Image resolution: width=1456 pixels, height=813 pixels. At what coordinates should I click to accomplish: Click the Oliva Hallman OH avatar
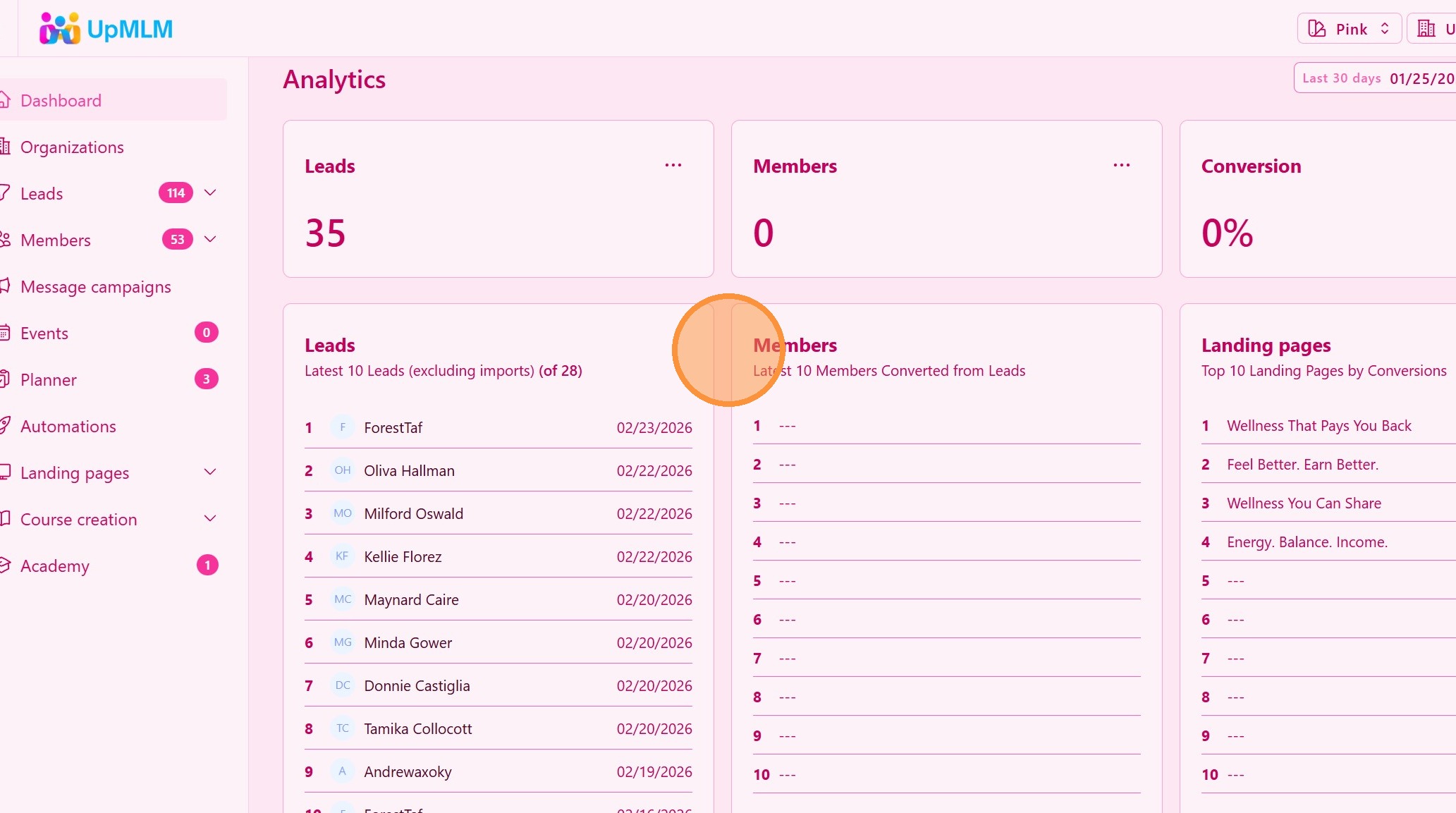pyautogui.click(x=343, y=470)
